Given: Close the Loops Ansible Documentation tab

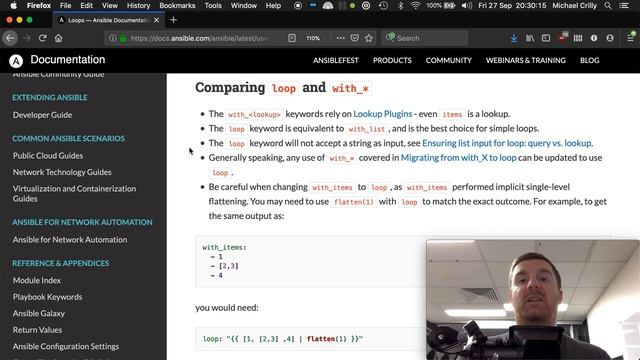Looking at the screenshot, I should (156, 20).
